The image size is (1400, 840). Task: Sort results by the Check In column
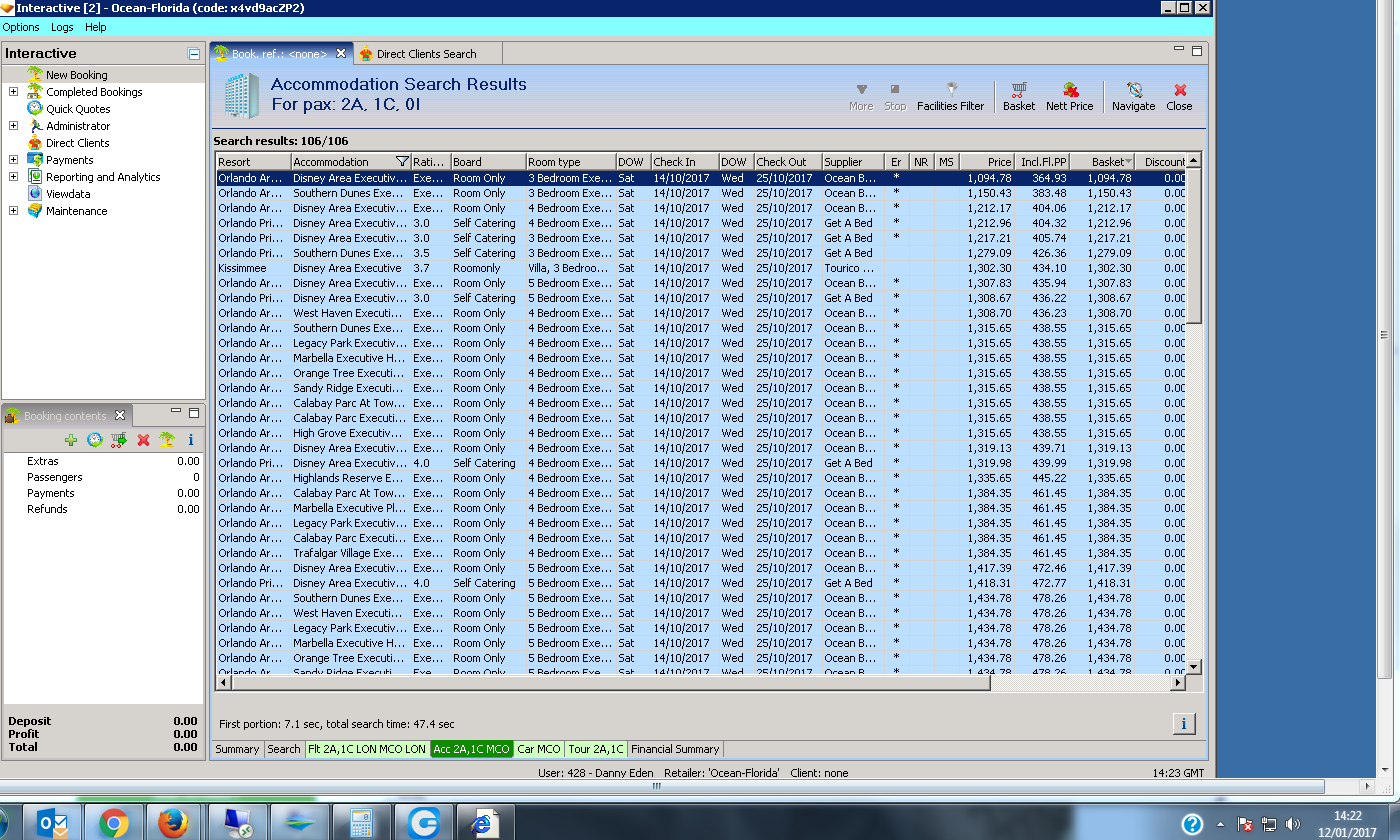[x=684, y=162]
